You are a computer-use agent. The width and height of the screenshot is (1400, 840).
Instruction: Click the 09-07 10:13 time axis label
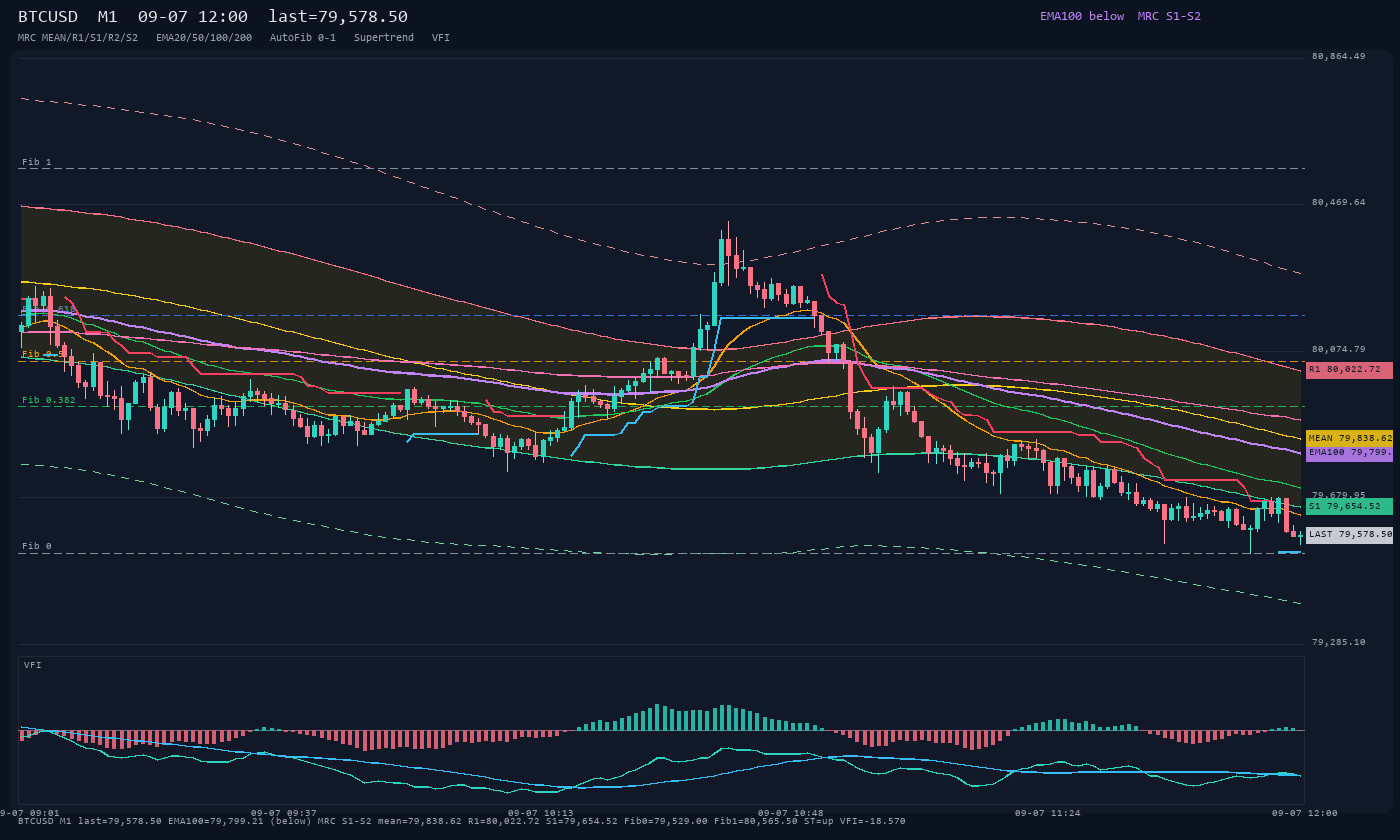tap(541, 813)
